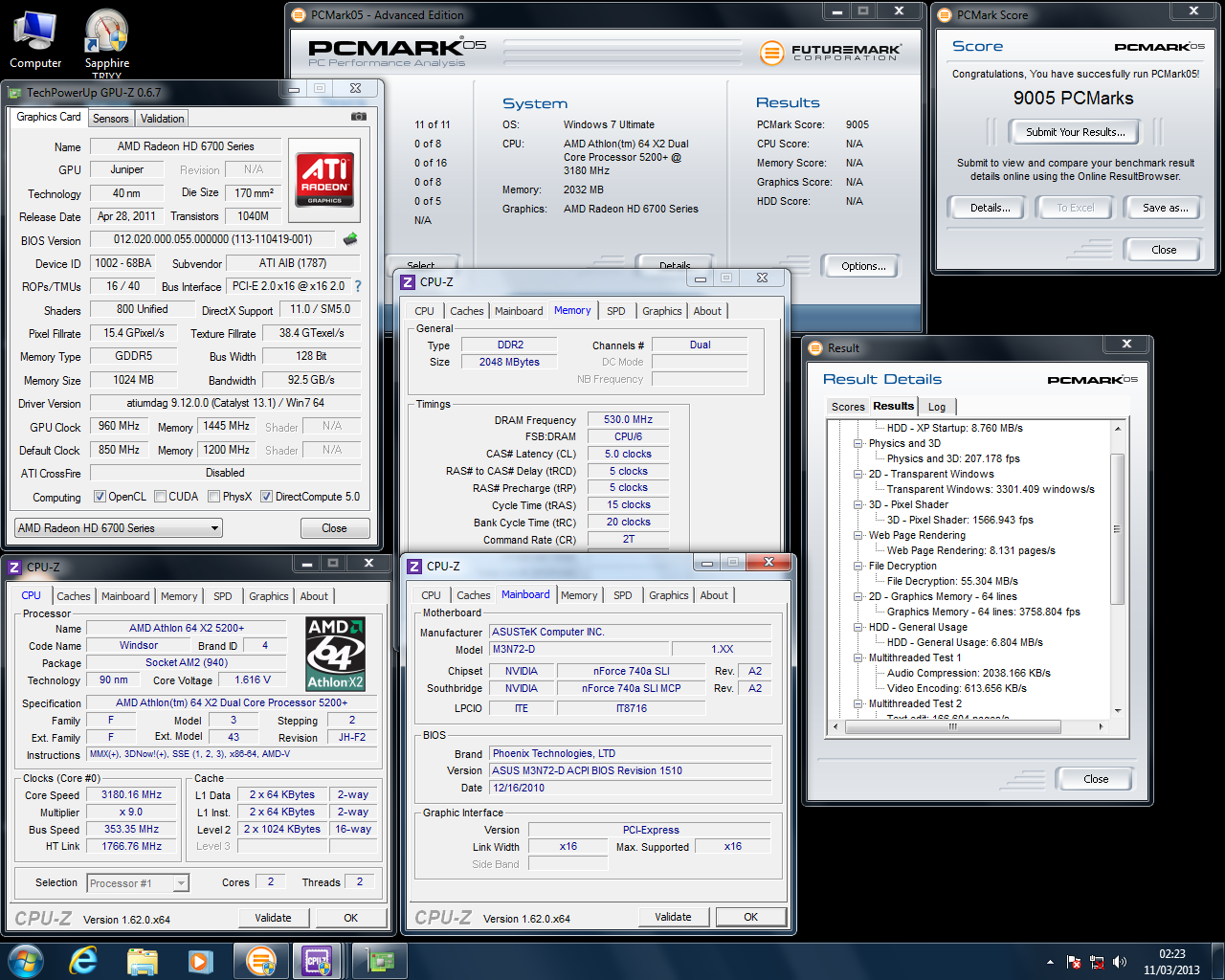
Task: Click the Futuremark Corporation logo
Action: coord(830,53)
